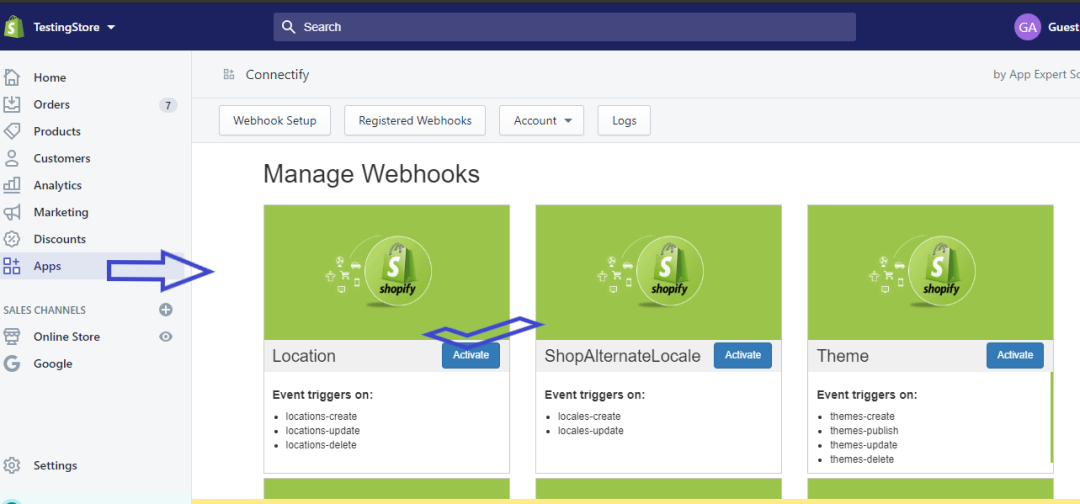
Task: Click the Location card Shopify image
Action: pos(386,272)
